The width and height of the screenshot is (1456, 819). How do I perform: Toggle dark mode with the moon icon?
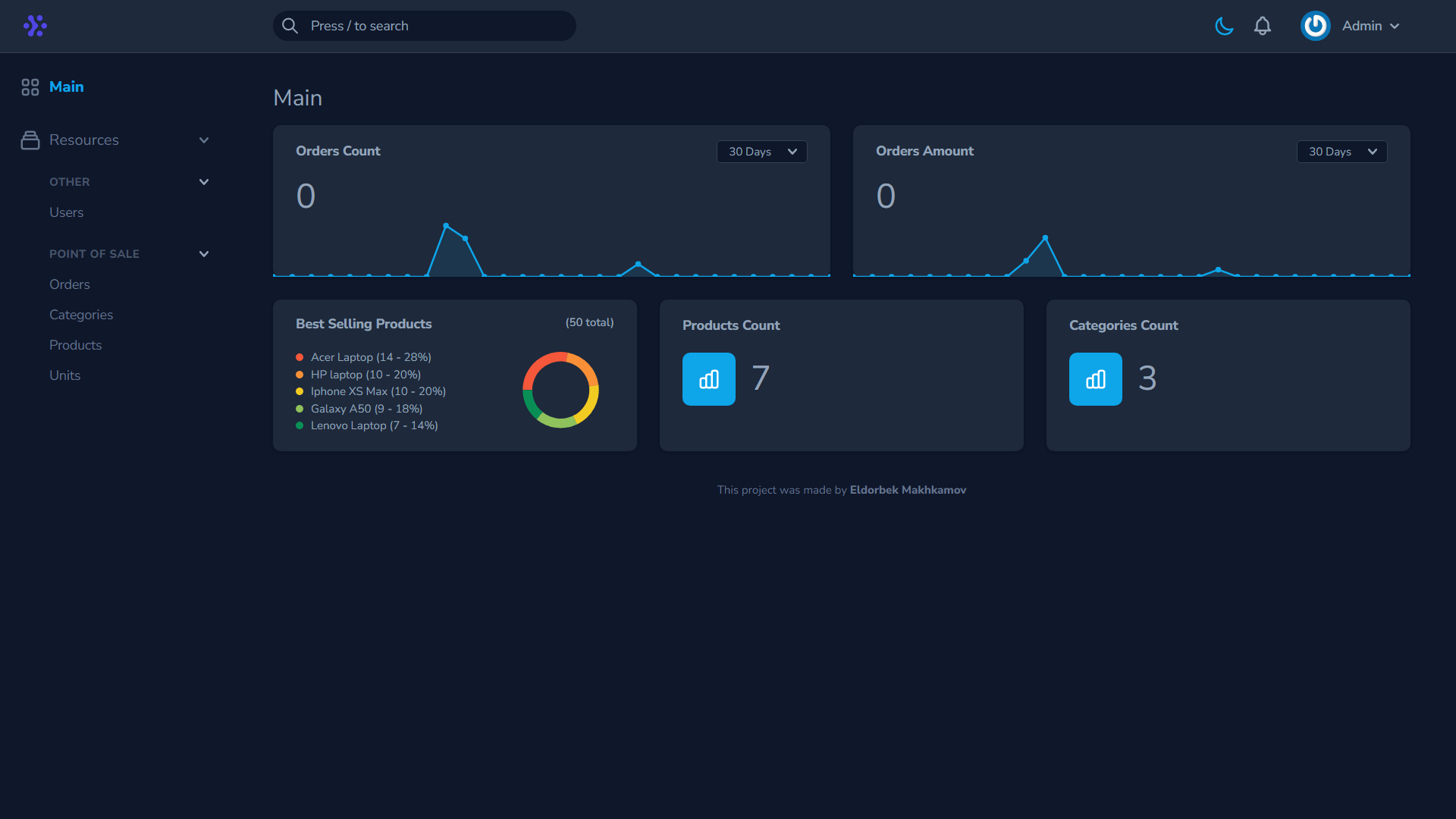point(1224,26)
